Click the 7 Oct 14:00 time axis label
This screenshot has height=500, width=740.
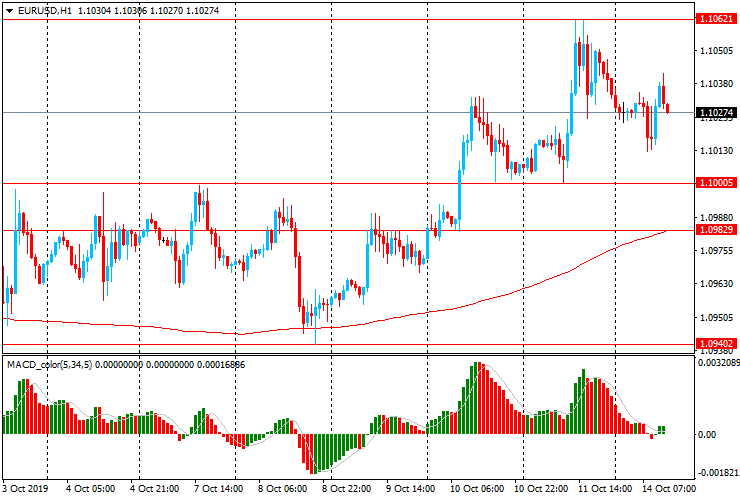tap(219, 489)
